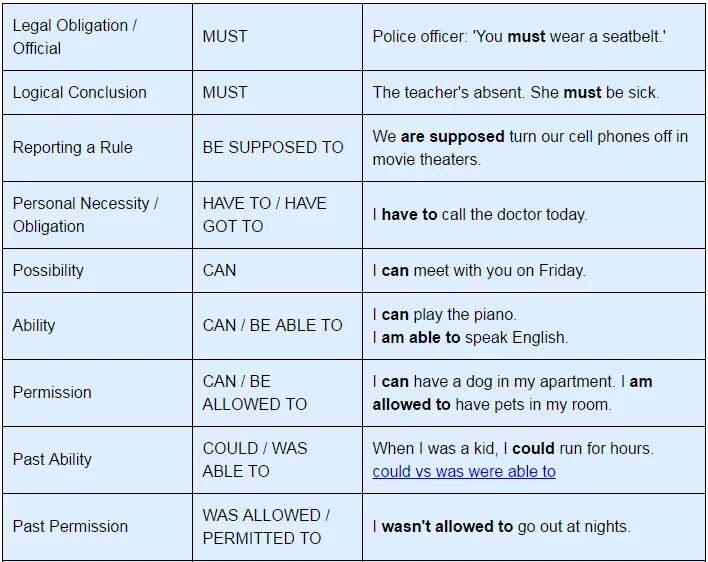Screen dimensions: 708x562
Task: Select the 'Personal Necessity / Obligation' cell
Action: pyautogui.click(x=98, y=215)
